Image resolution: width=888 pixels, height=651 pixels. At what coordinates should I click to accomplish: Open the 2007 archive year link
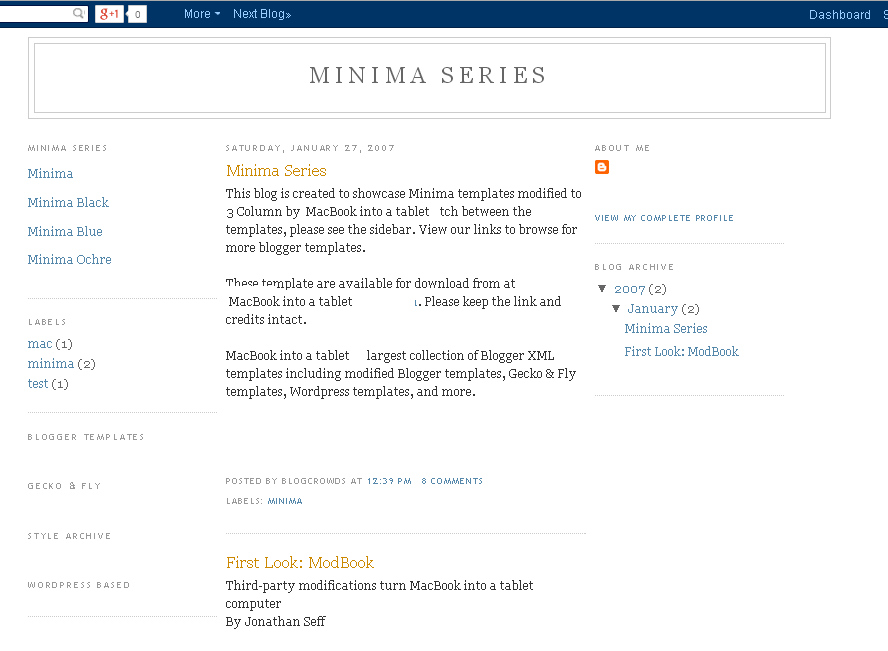[630, 289]
